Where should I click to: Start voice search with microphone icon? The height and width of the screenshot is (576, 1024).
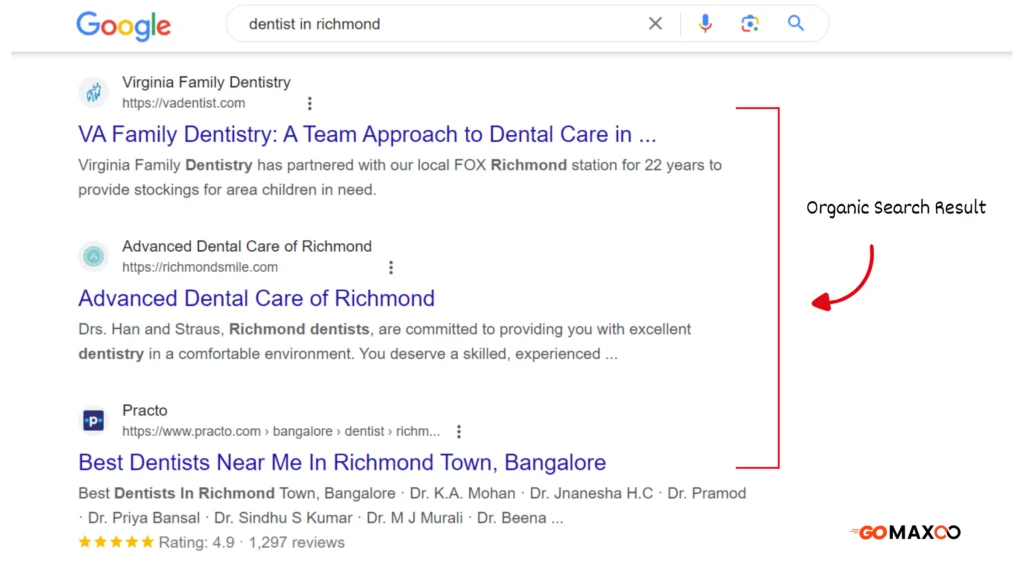coord(705,24)
